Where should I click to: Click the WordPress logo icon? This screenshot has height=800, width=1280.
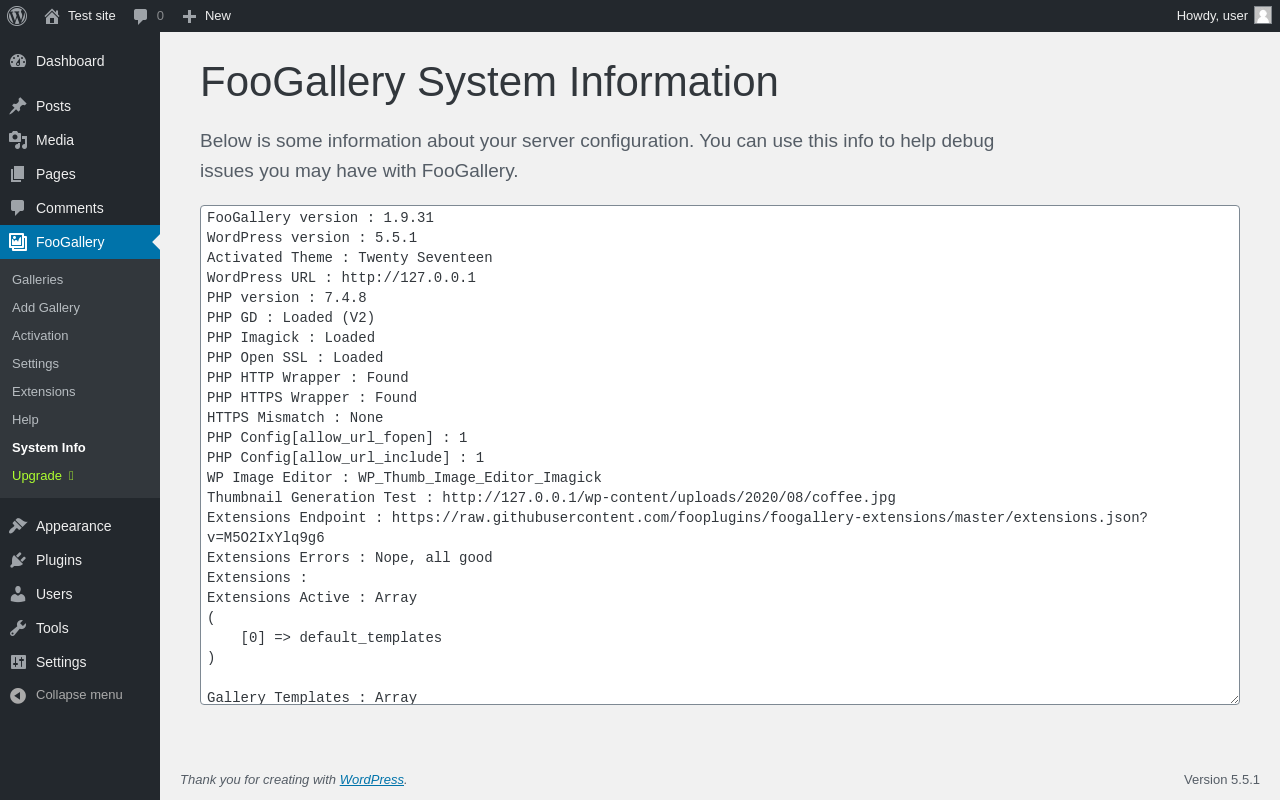click(17, 16)
